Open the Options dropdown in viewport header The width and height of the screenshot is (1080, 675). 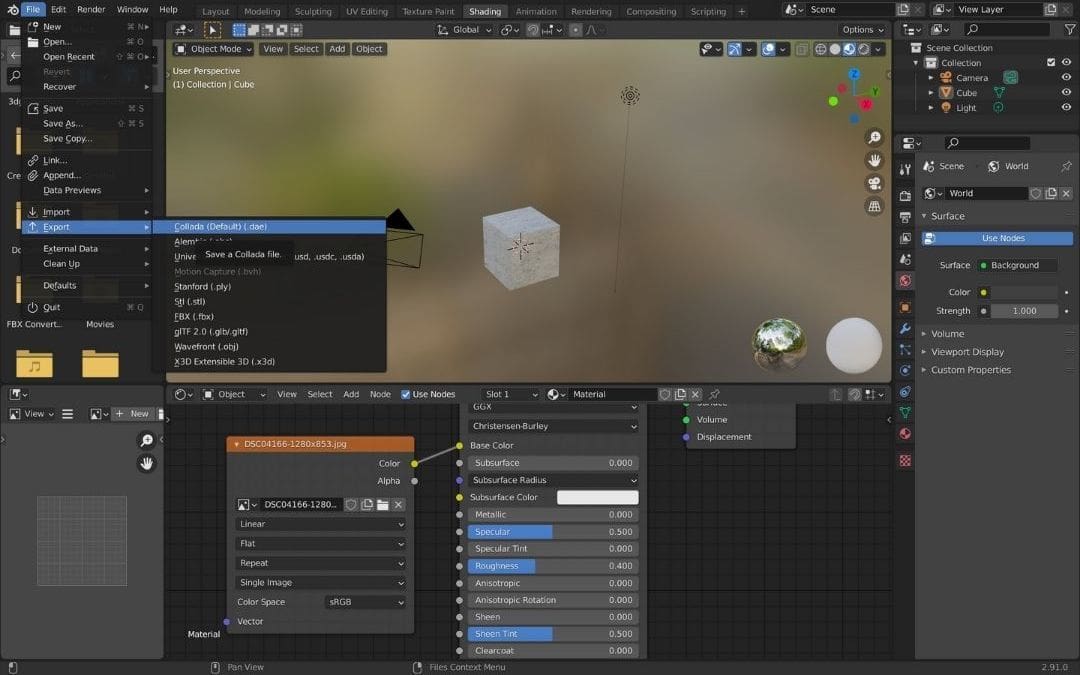click(x=862, y=30)
